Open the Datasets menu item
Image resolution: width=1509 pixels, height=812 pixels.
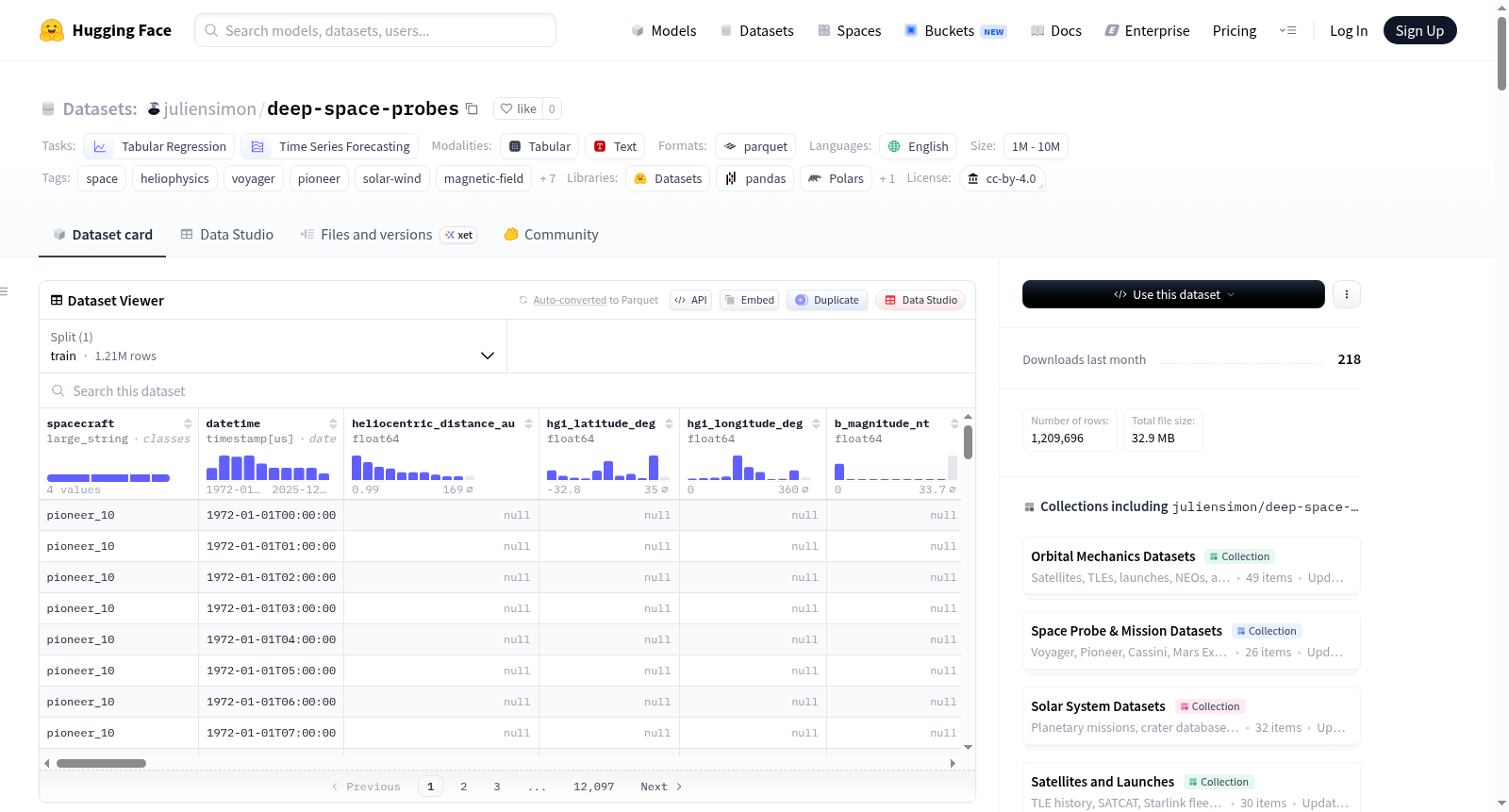coord(756,30)
